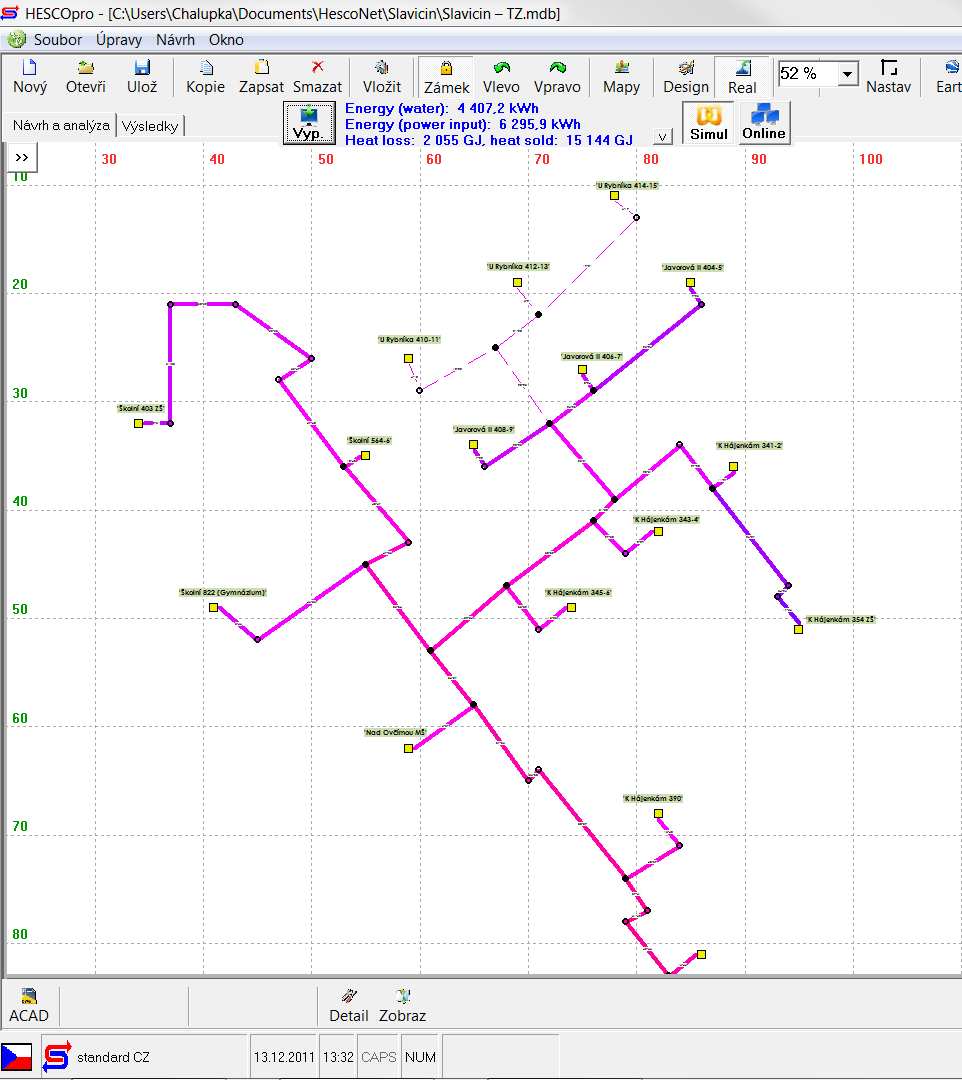Switch to Výsledky tab
962x1080 pixels.
[x=149, y=126]
